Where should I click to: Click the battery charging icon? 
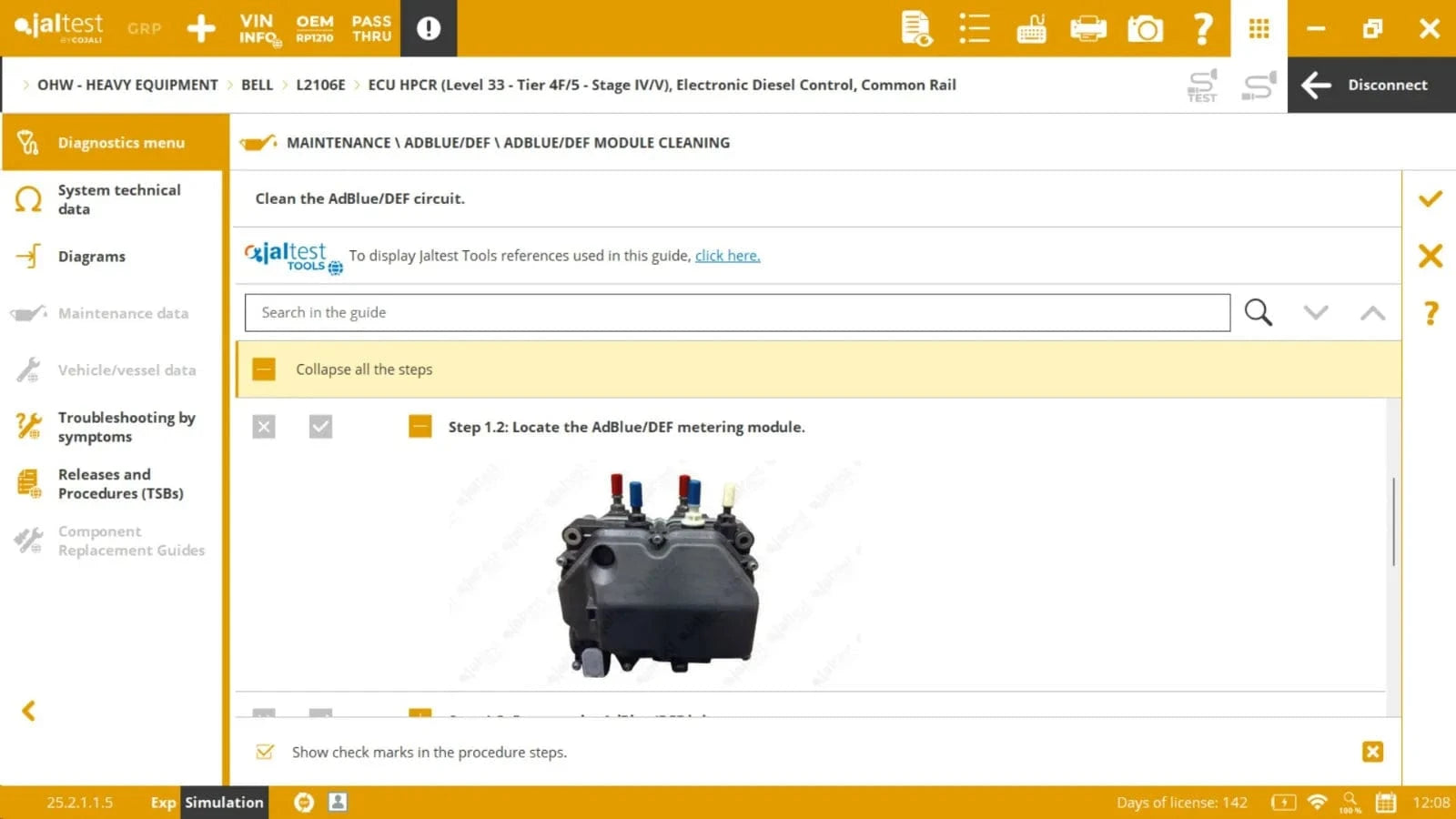tap(1283, 802)
